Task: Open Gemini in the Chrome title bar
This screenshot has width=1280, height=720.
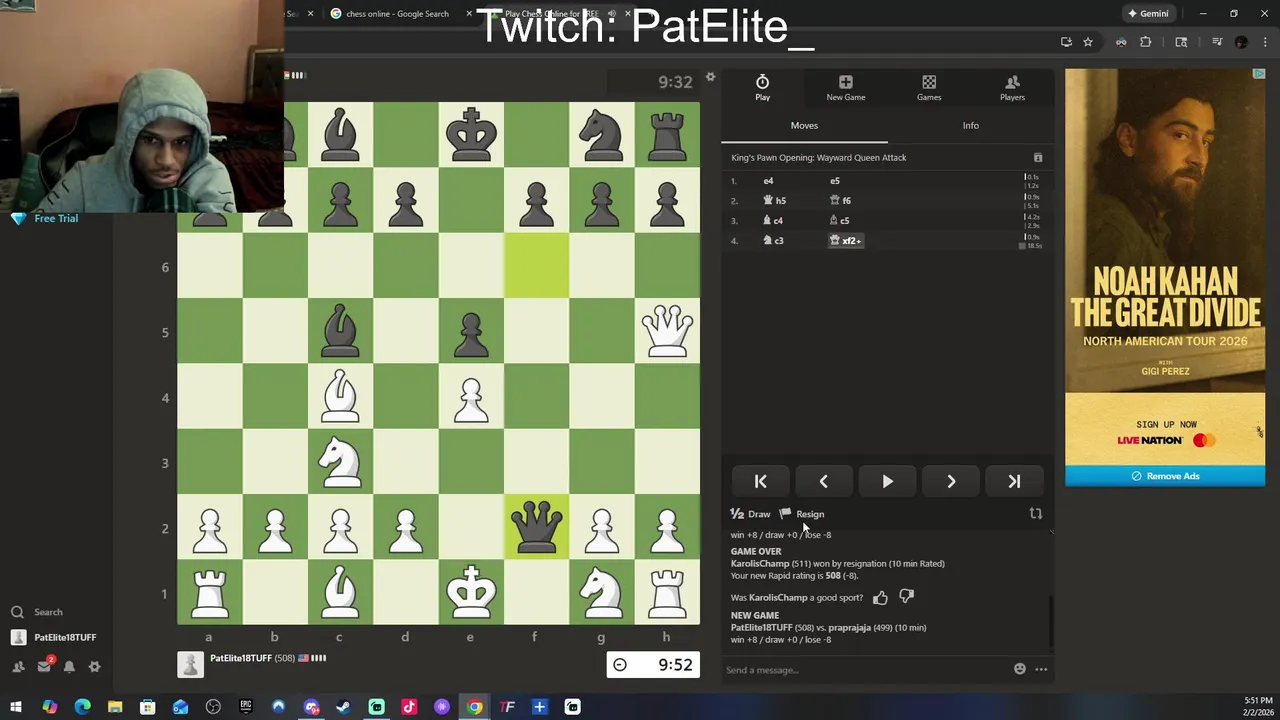Action: (1148, 14)
